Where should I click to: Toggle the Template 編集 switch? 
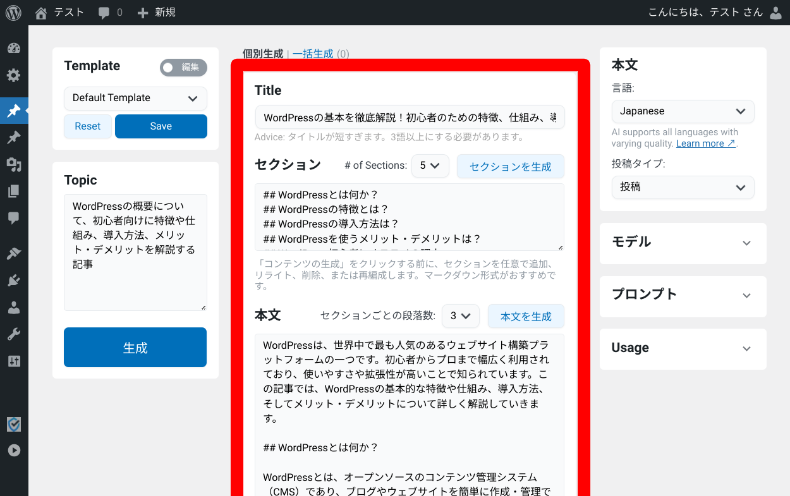coord(183,68)
